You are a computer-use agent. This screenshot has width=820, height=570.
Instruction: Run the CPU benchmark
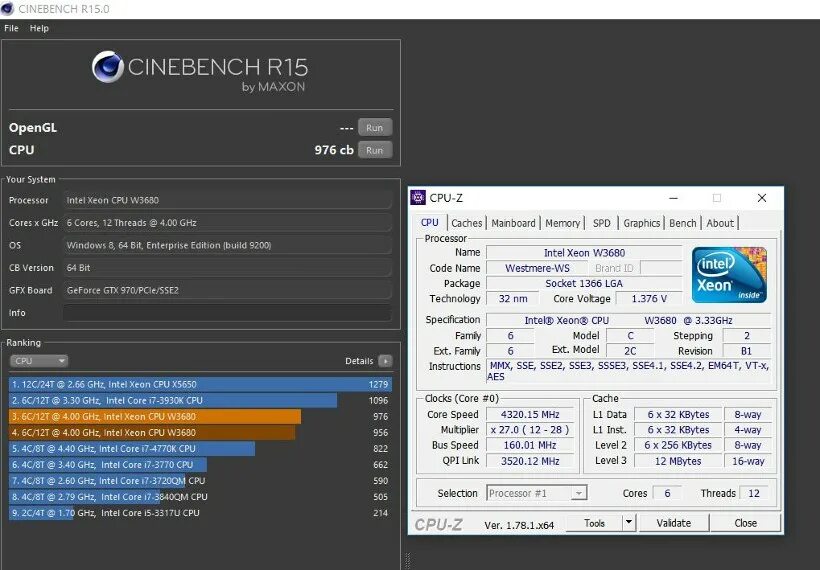(374, 150)
